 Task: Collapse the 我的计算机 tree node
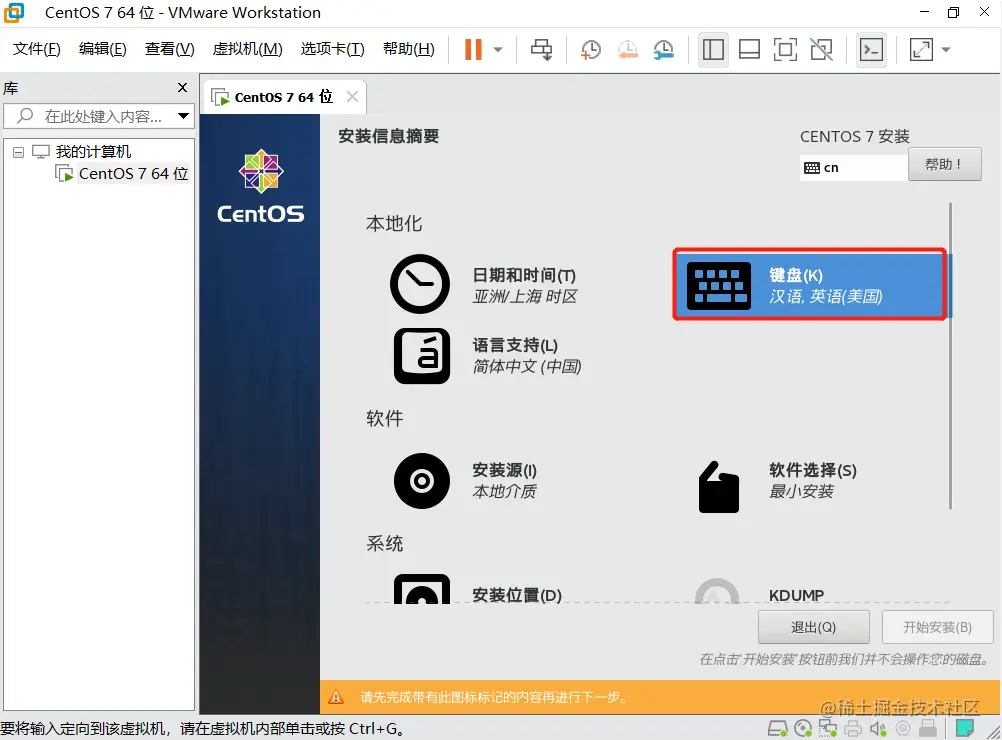coord(19,152)
